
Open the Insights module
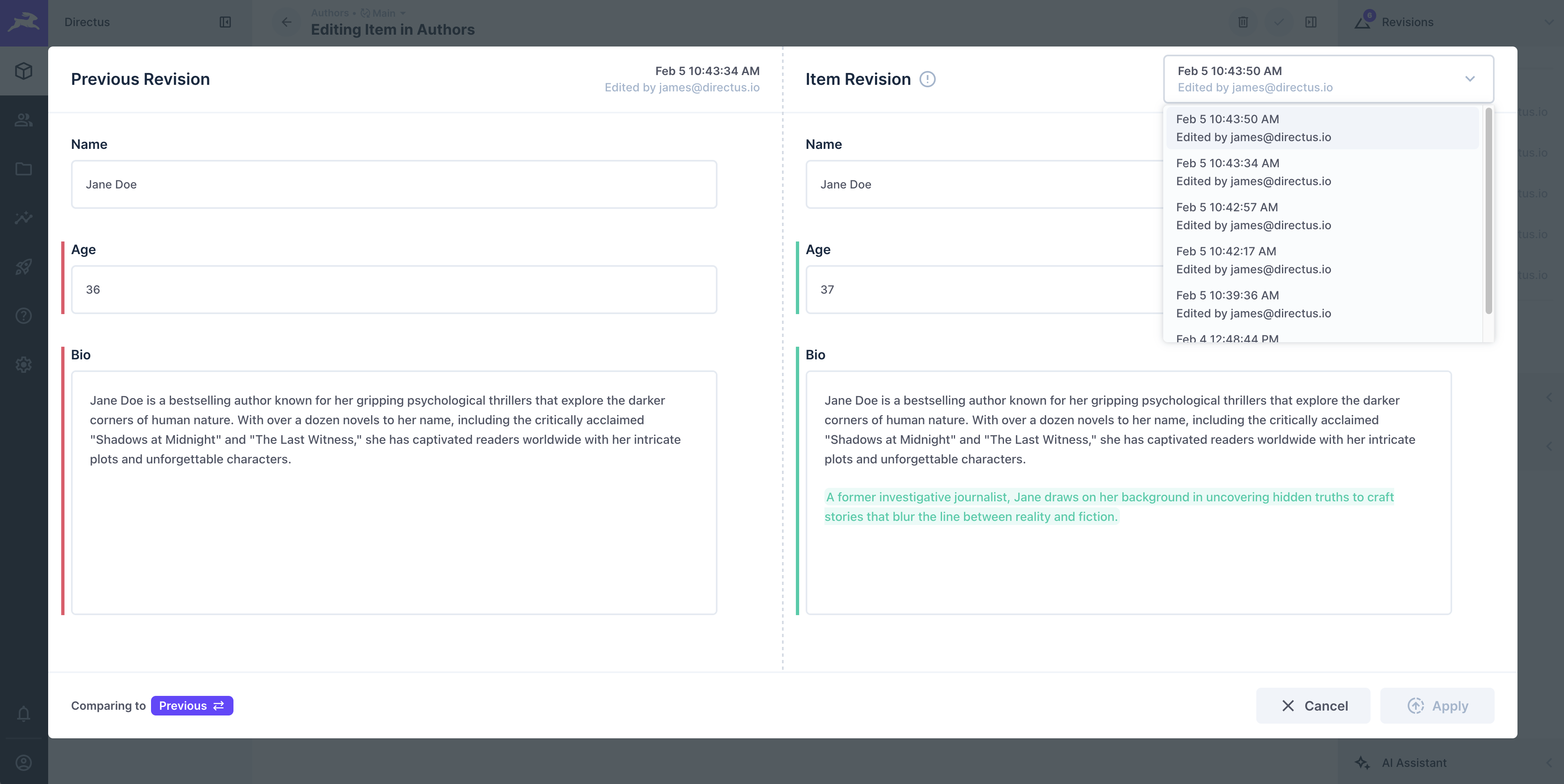click(x=23, y=218)
